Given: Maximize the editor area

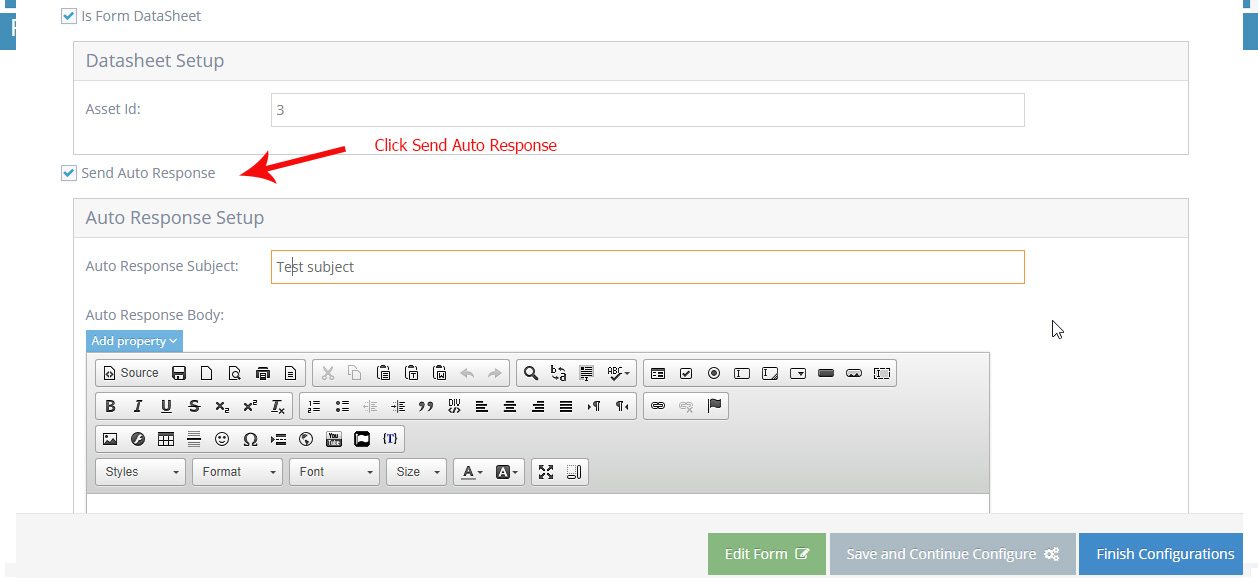Looking at the screenshot, I should (x=546, y=472).
